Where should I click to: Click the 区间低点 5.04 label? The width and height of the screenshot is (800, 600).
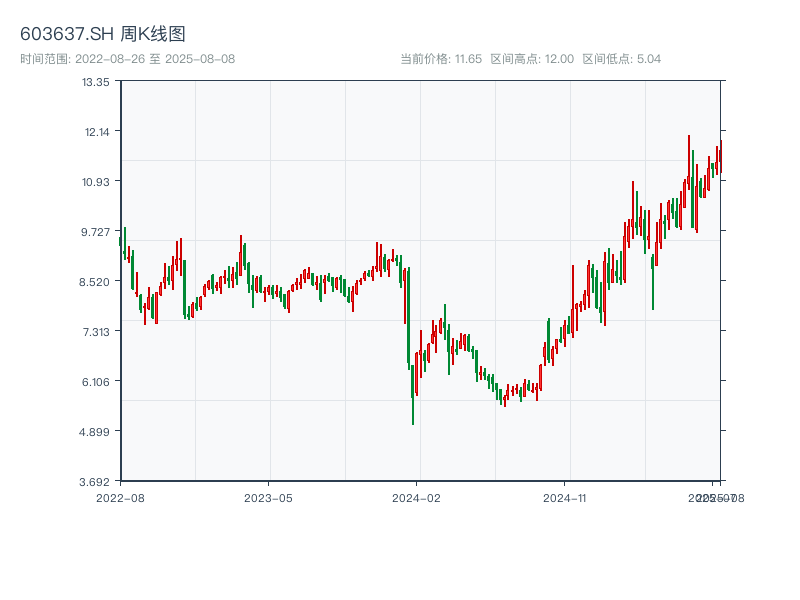pos(622,59)
